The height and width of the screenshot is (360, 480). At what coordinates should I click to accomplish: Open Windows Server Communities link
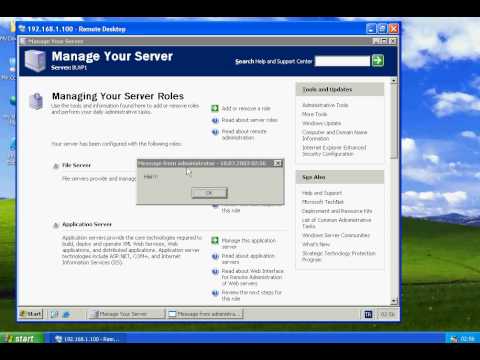tap(336, 235)
